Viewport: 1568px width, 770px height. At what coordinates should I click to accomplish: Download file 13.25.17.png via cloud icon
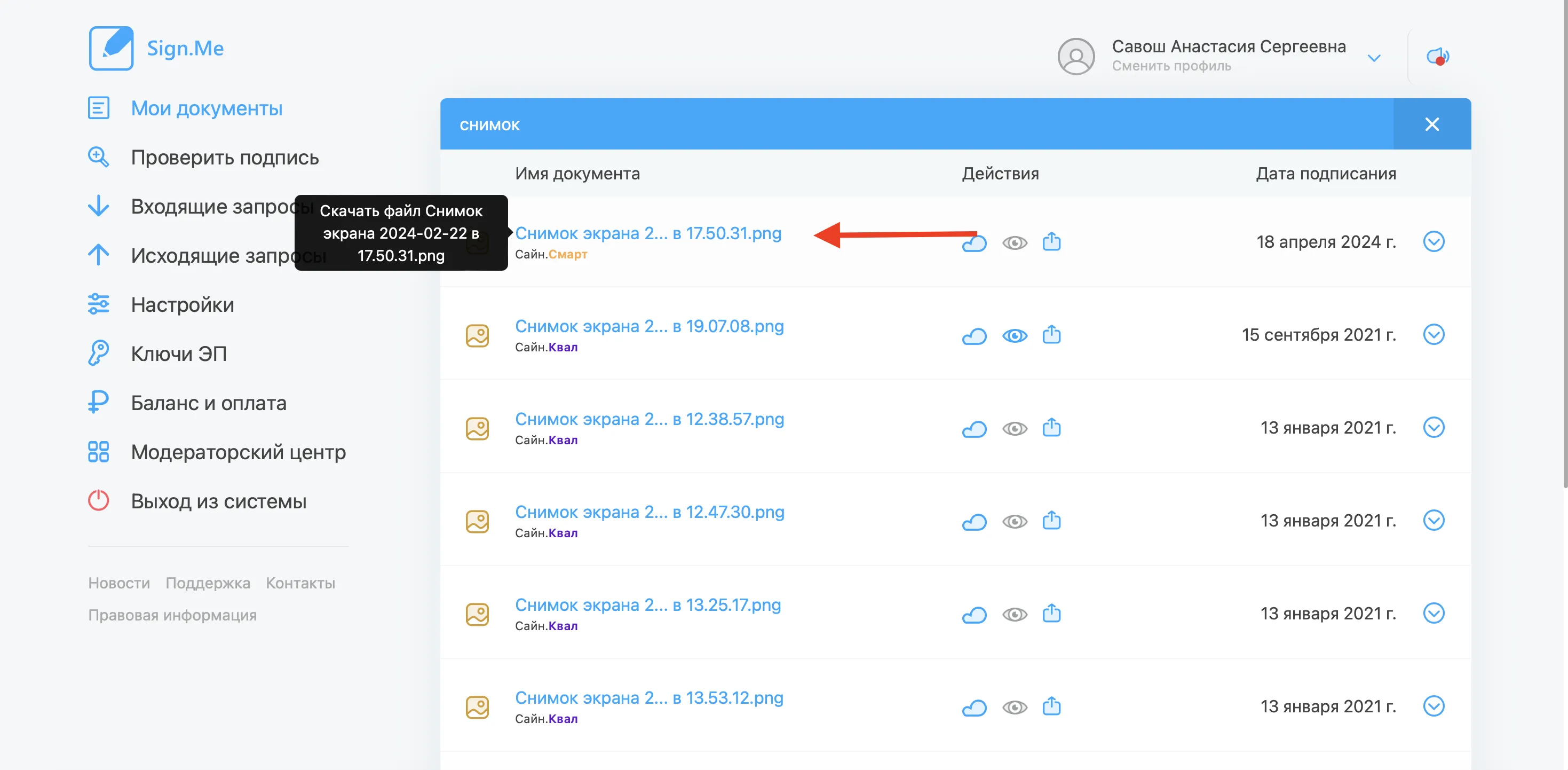[x=974, y=615]
